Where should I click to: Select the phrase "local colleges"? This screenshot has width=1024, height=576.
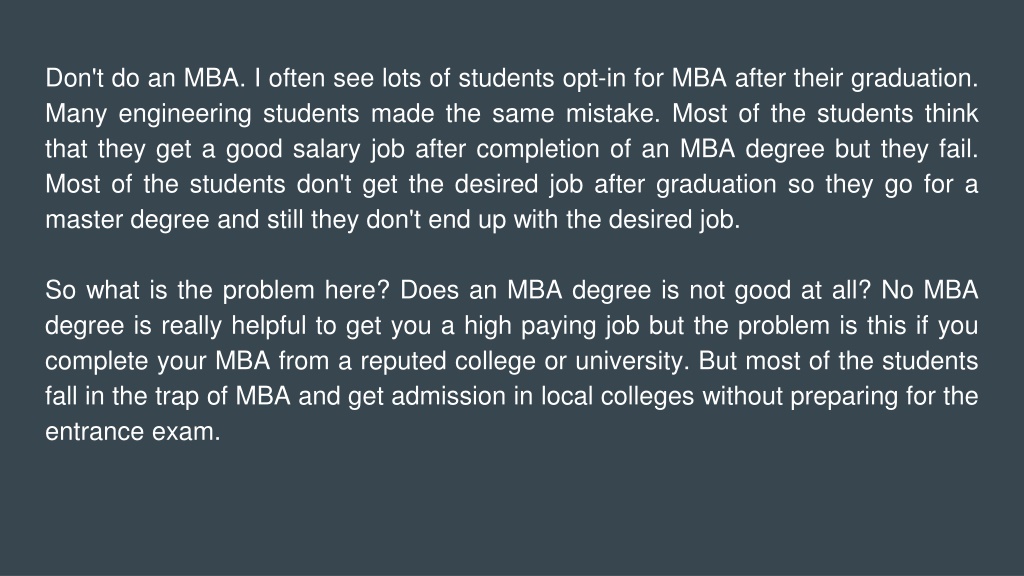[617, 396]
